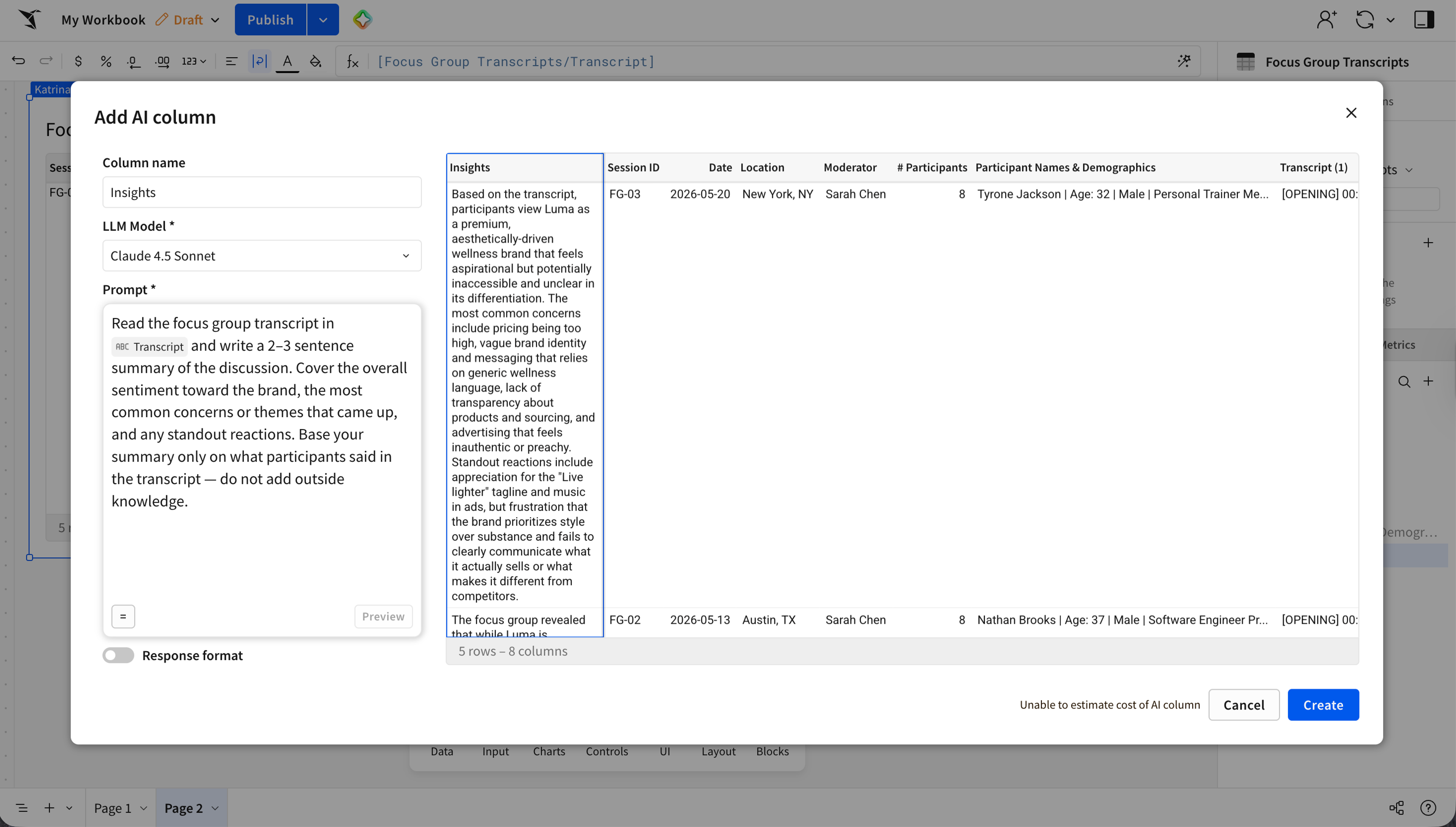Select the Layout element tab

pos(718,752)
